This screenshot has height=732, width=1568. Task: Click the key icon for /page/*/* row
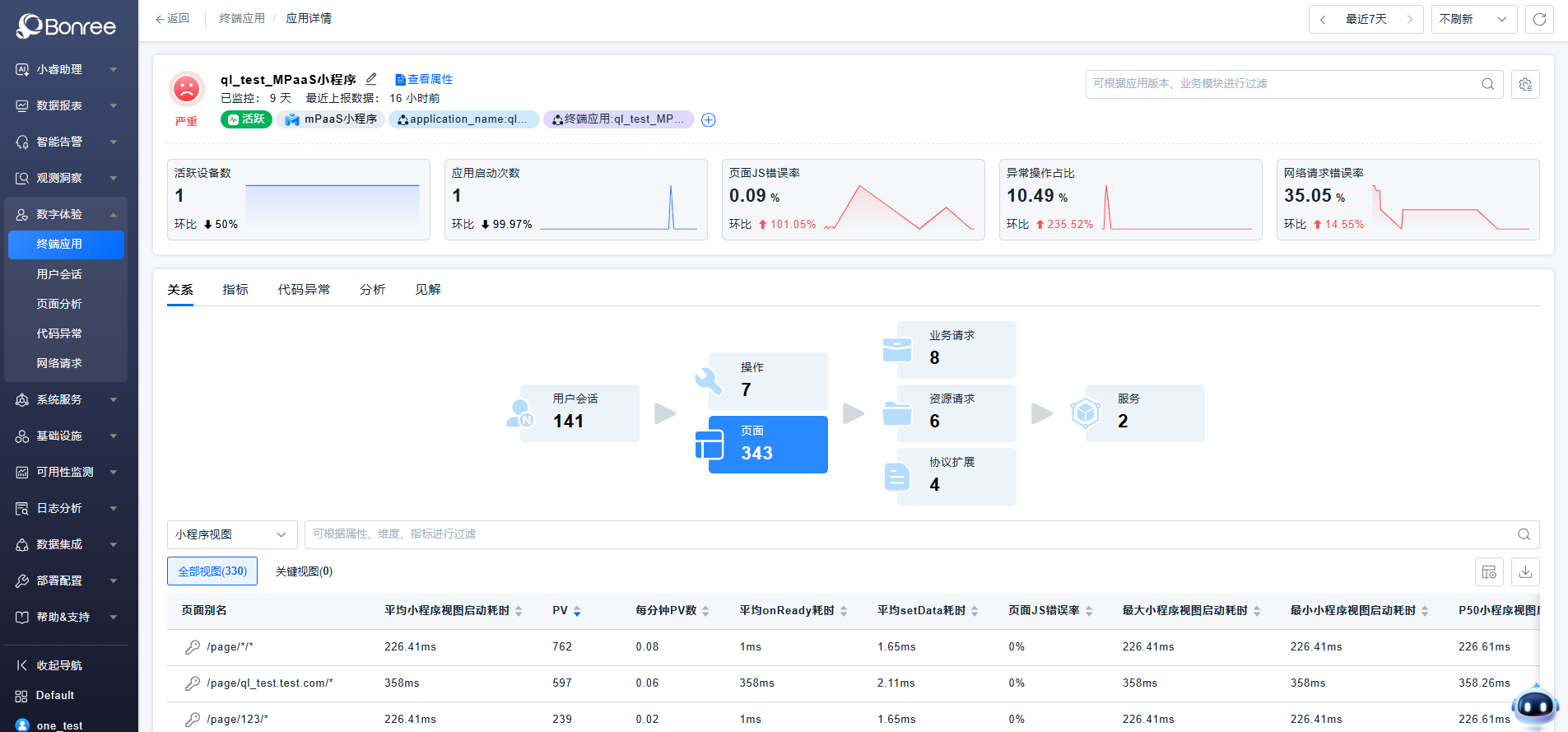(193, 647)
